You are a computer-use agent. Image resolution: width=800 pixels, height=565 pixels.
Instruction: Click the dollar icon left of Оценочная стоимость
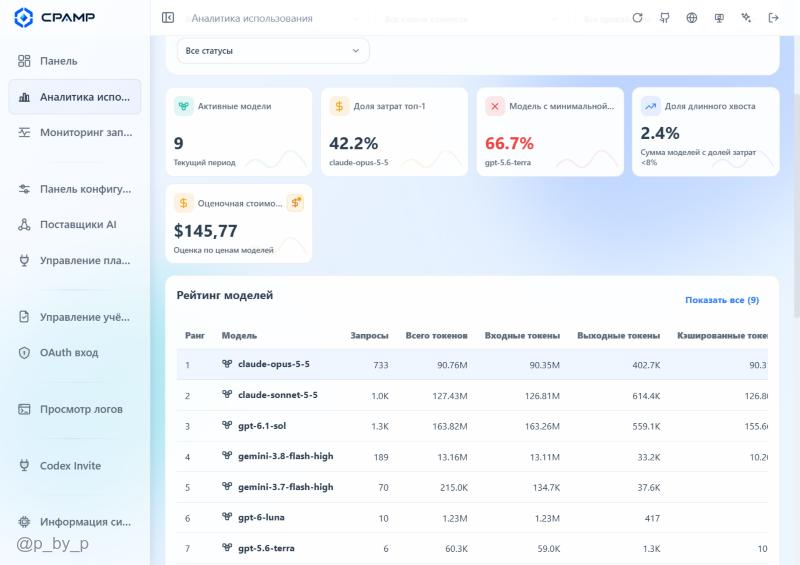184,203
